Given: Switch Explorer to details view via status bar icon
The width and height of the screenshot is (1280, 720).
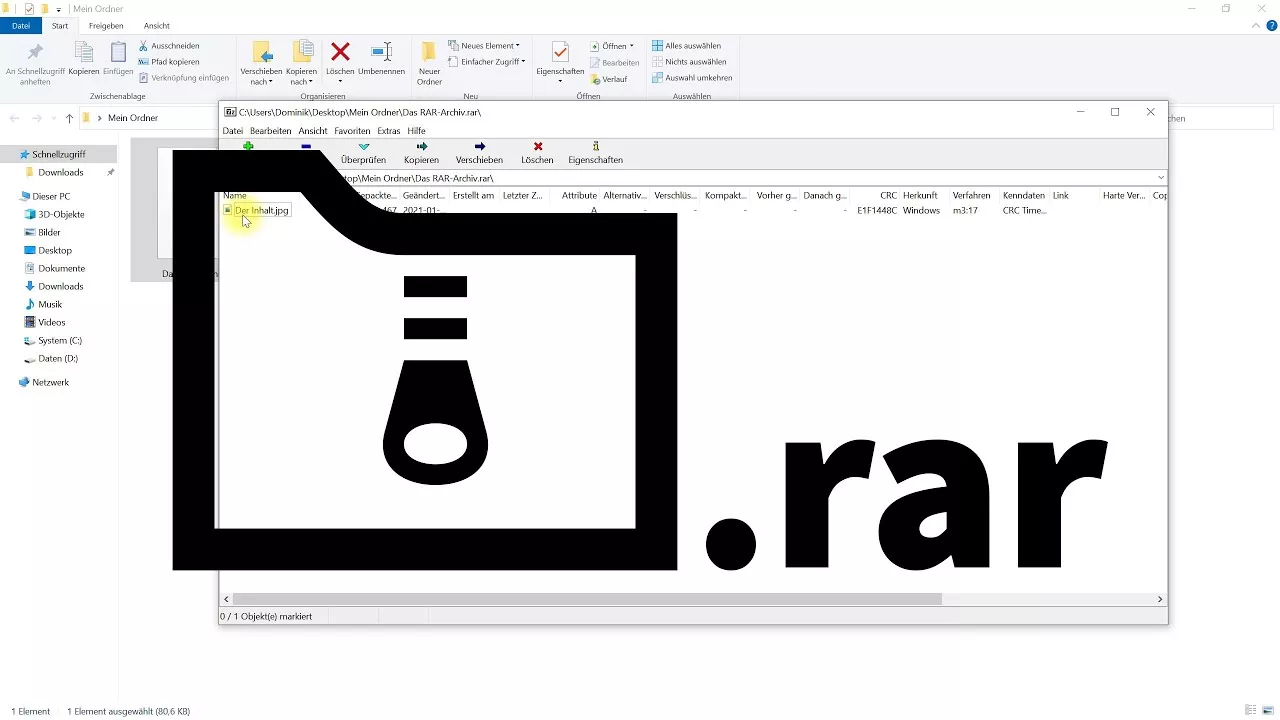Looking at the screenshot, I should tap(1251, 711).
